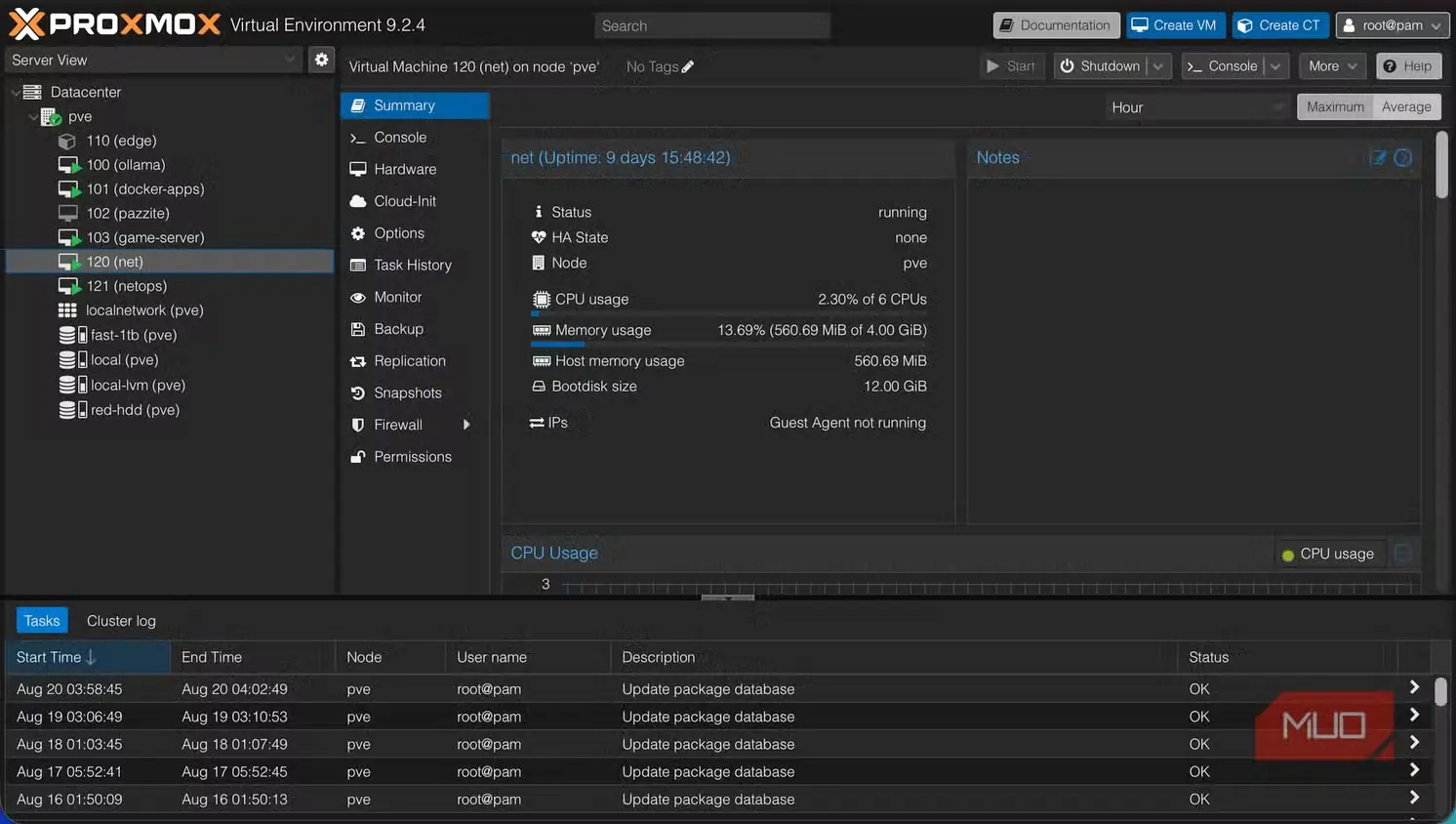
Task: Click the CPU usage chip icon
Action: (x=542, y=299)
